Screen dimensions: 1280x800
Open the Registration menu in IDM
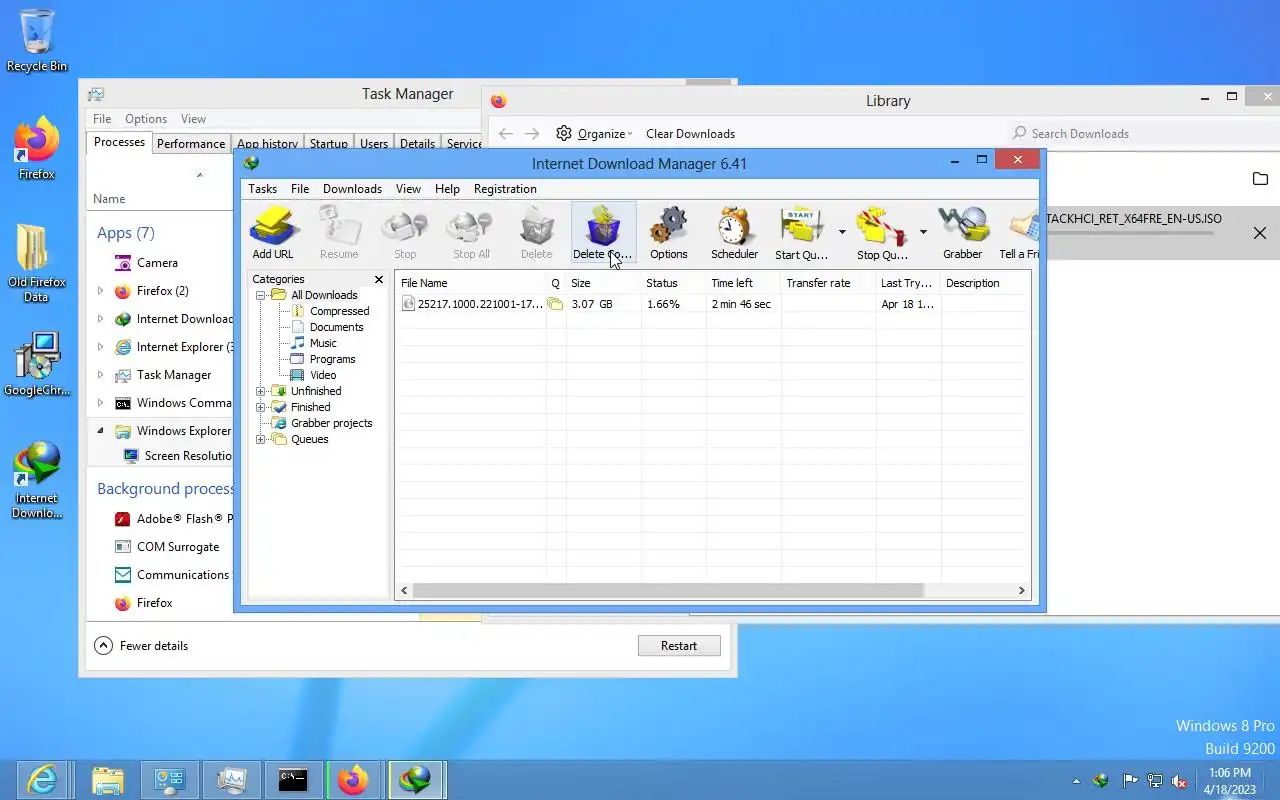[505, 189]
